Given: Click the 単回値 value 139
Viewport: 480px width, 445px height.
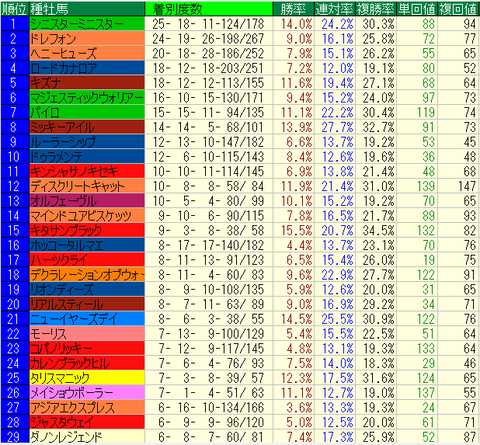Looking at the screenshot, I should point(417,186).
